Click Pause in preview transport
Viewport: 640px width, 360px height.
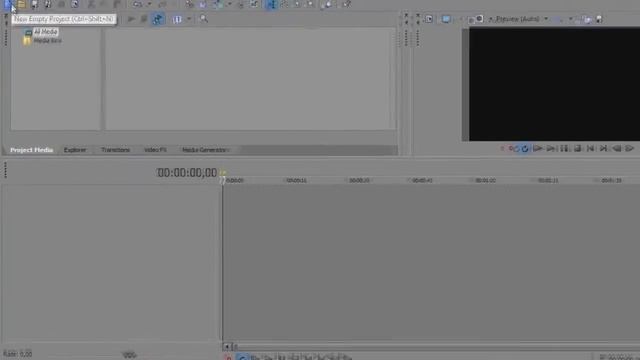tap(564, 149)
